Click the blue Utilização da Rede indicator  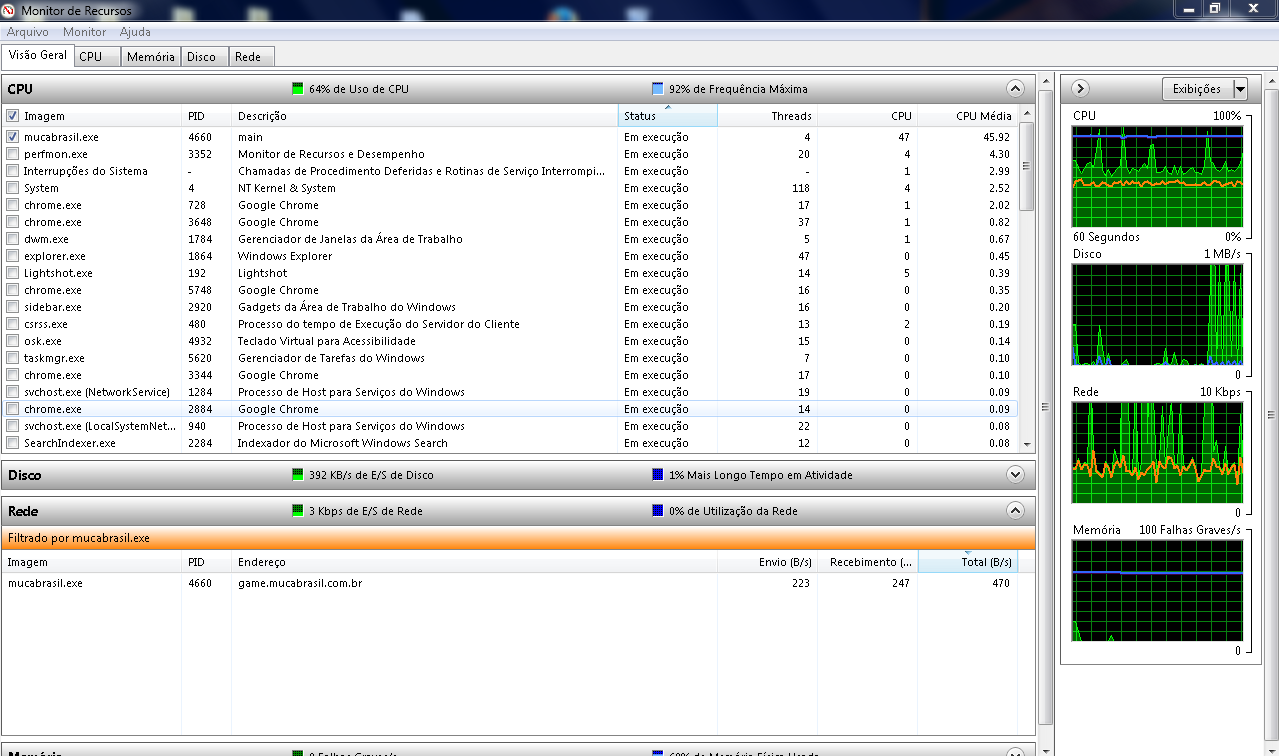tap(658, 511)
